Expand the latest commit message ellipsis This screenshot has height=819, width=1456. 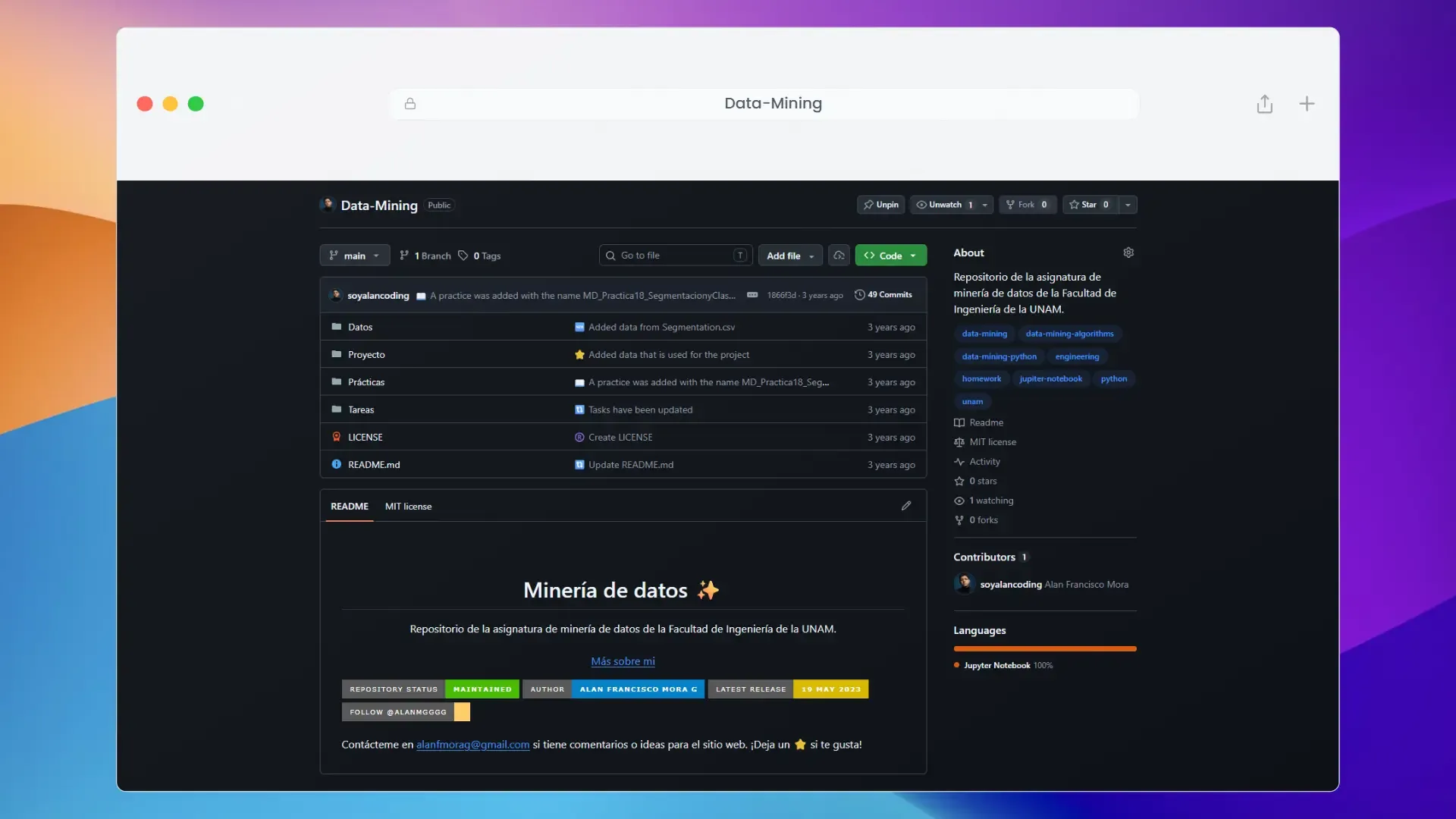tap(752, 295)
